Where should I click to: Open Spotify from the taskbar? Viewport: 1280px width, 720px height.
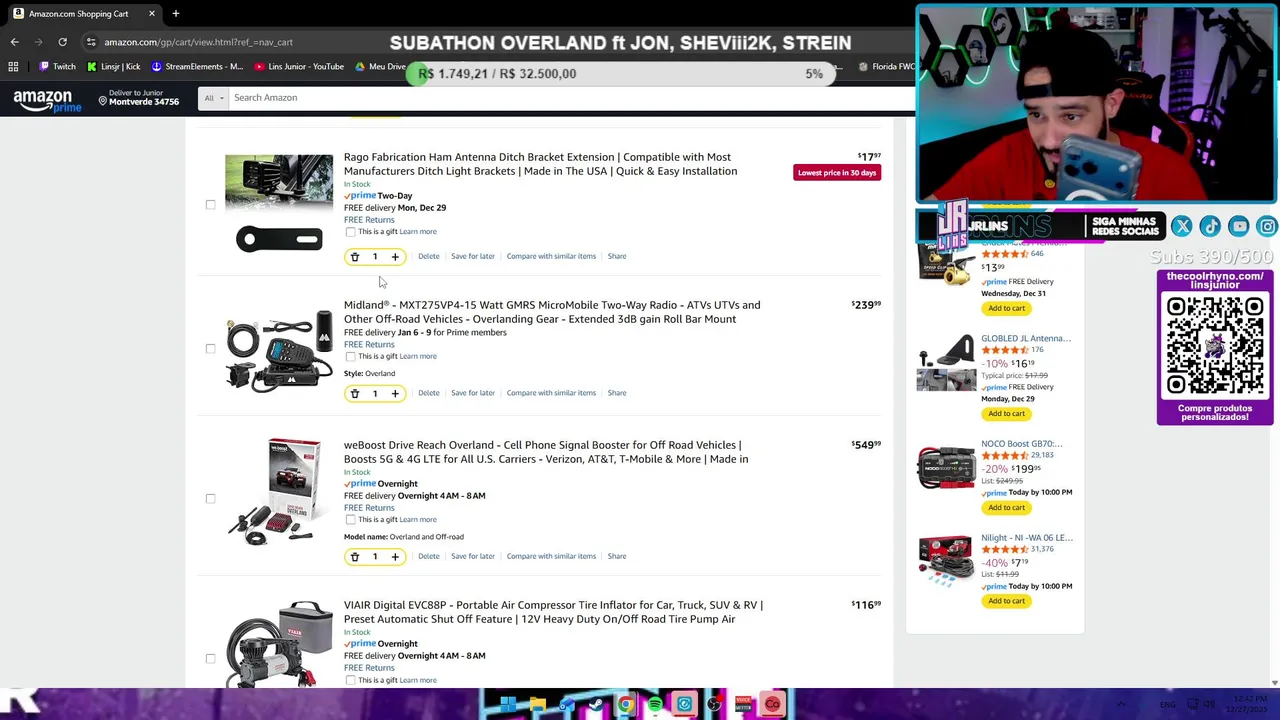click(x=655, y=705)
